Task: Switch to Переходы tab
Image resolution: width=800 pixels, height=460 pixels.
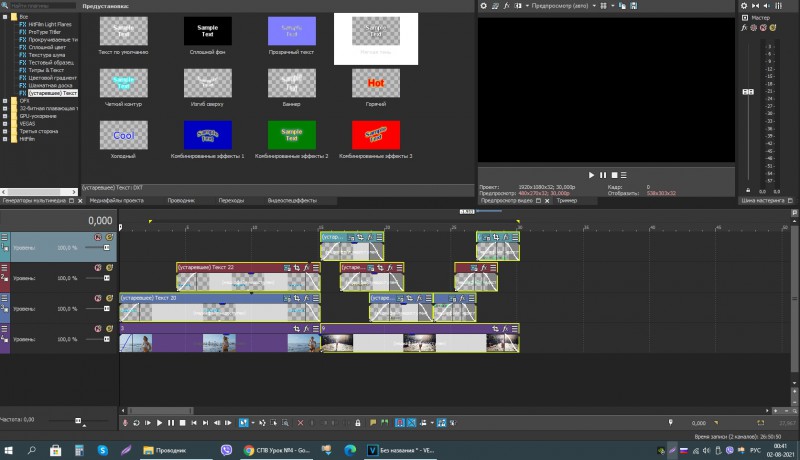Action: (x=231, y=200)
